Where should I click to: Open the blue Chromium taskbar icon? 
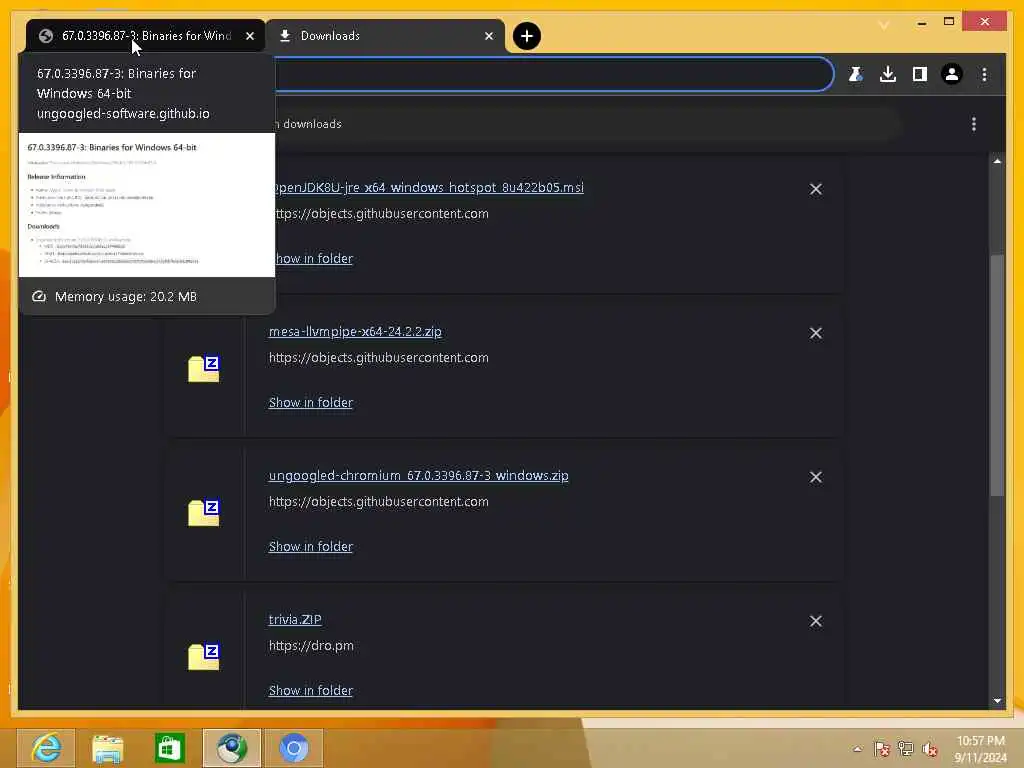pos(294,748)
